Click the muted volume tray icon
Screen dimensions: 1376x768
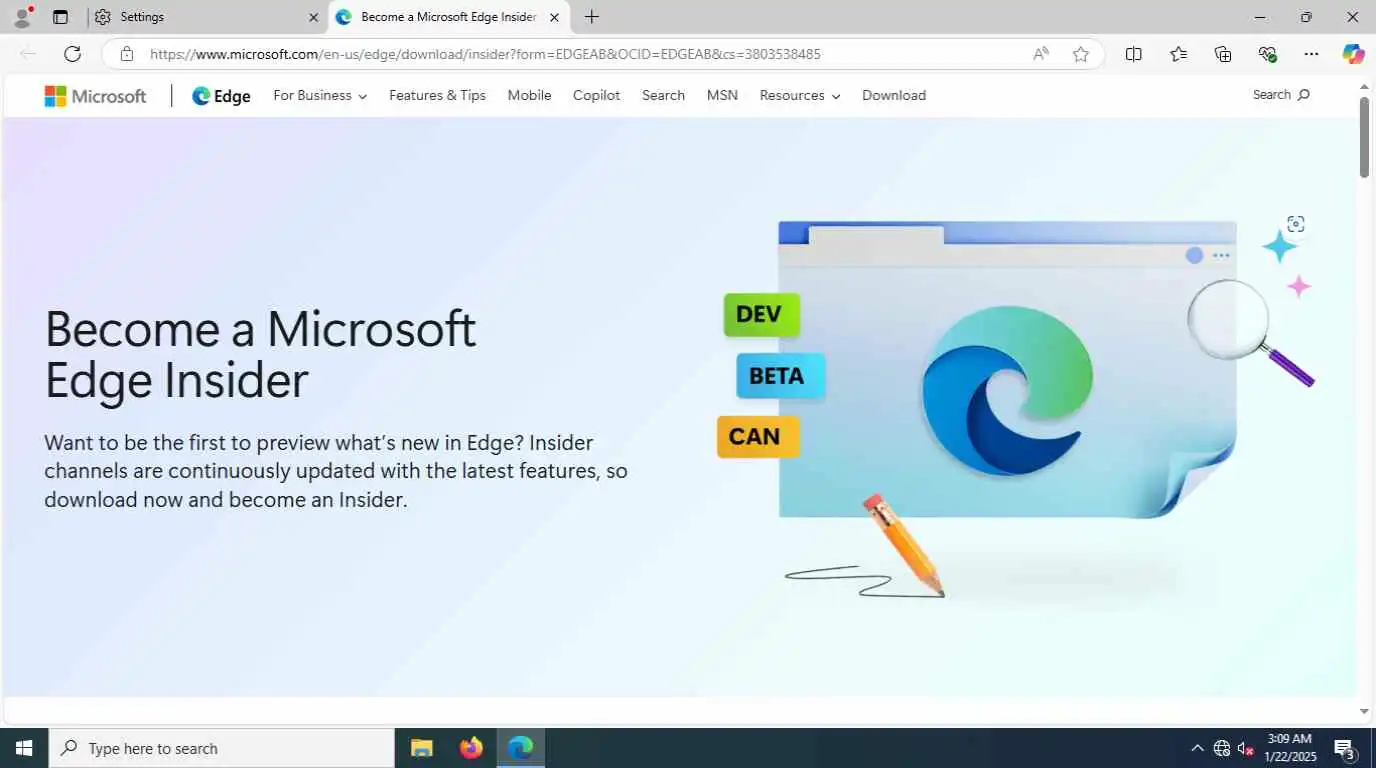coord(1246,748)
